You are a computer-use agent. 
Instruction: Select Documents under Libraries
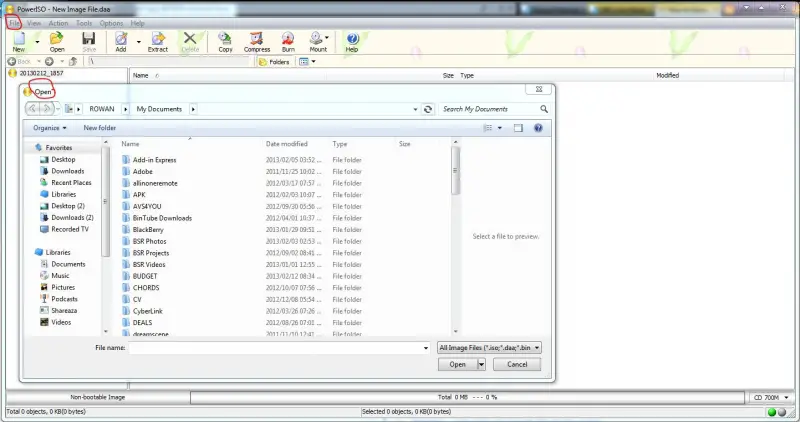tap(68, 264)
